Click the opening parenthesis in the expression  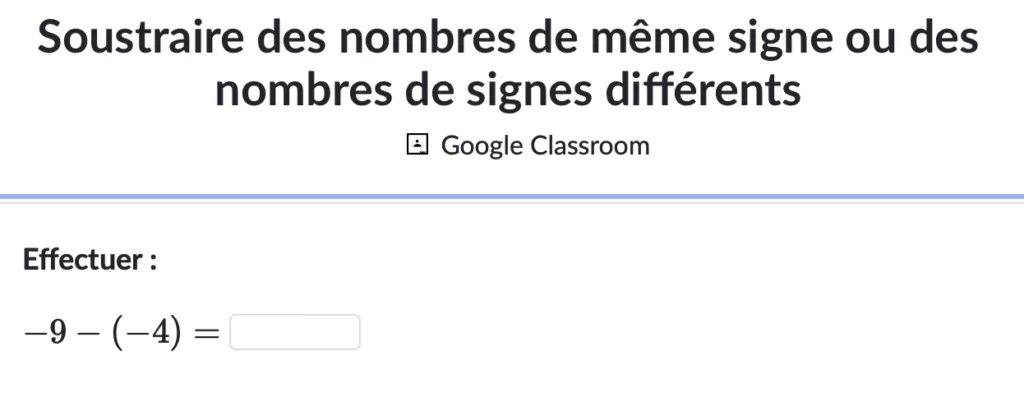(x=116, y=334)
